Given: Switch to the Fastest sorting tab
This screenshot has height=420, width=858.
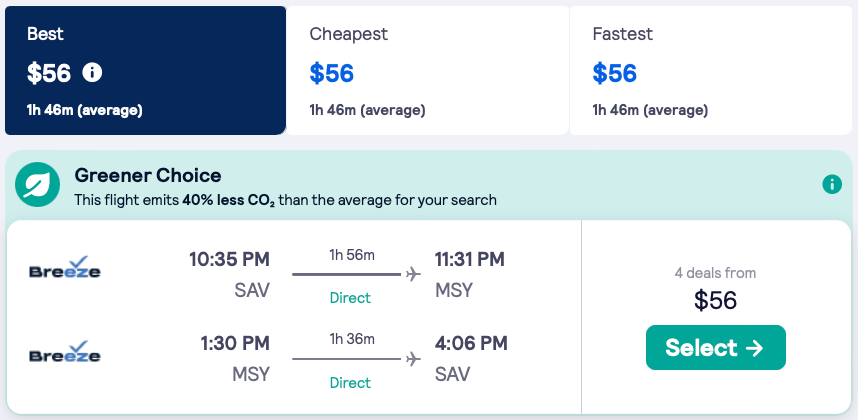Looking at the screenshot, I should [x=710, y=70].
